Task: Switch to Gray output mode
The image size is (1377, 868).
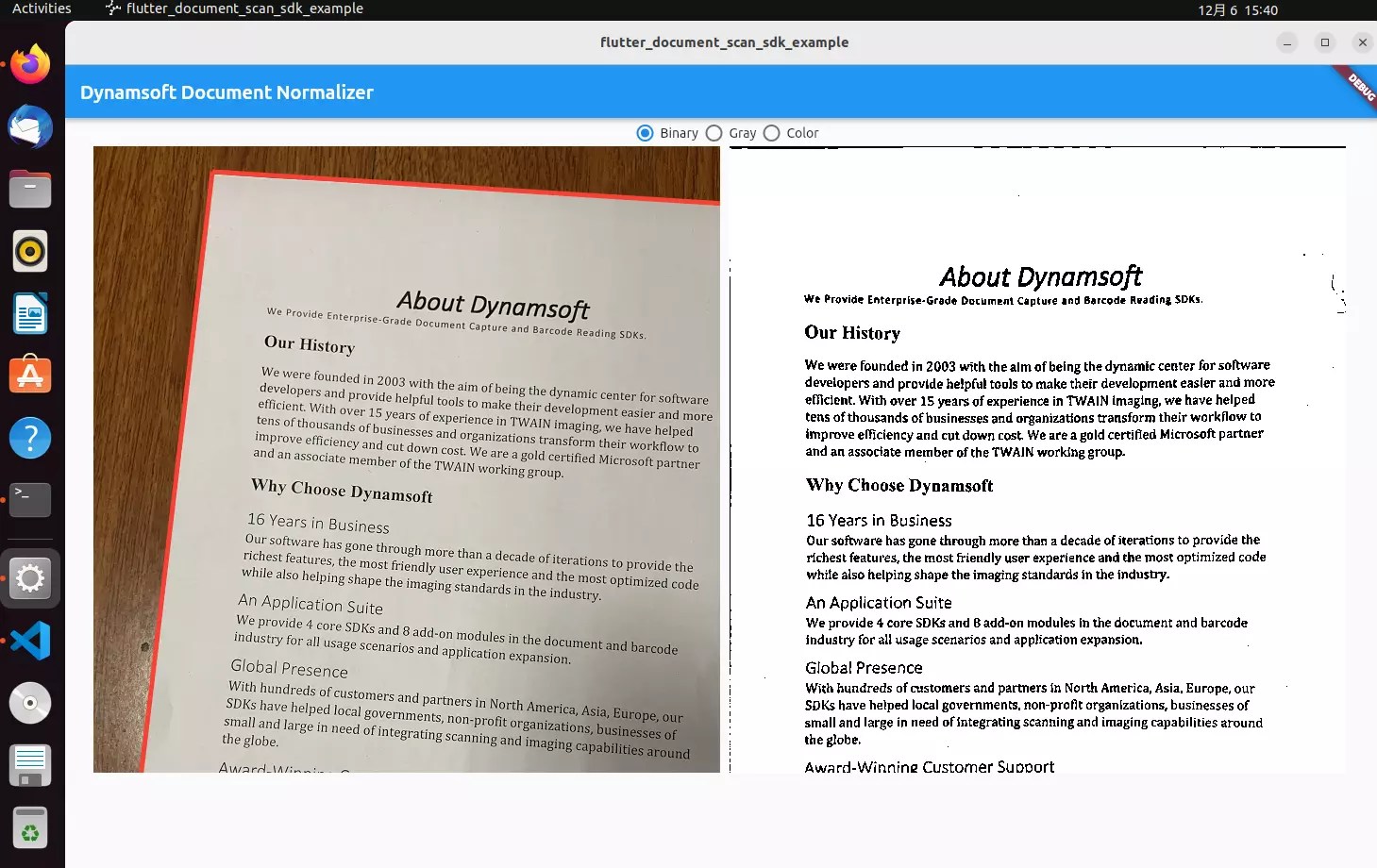Action: (x=714, y=133)
